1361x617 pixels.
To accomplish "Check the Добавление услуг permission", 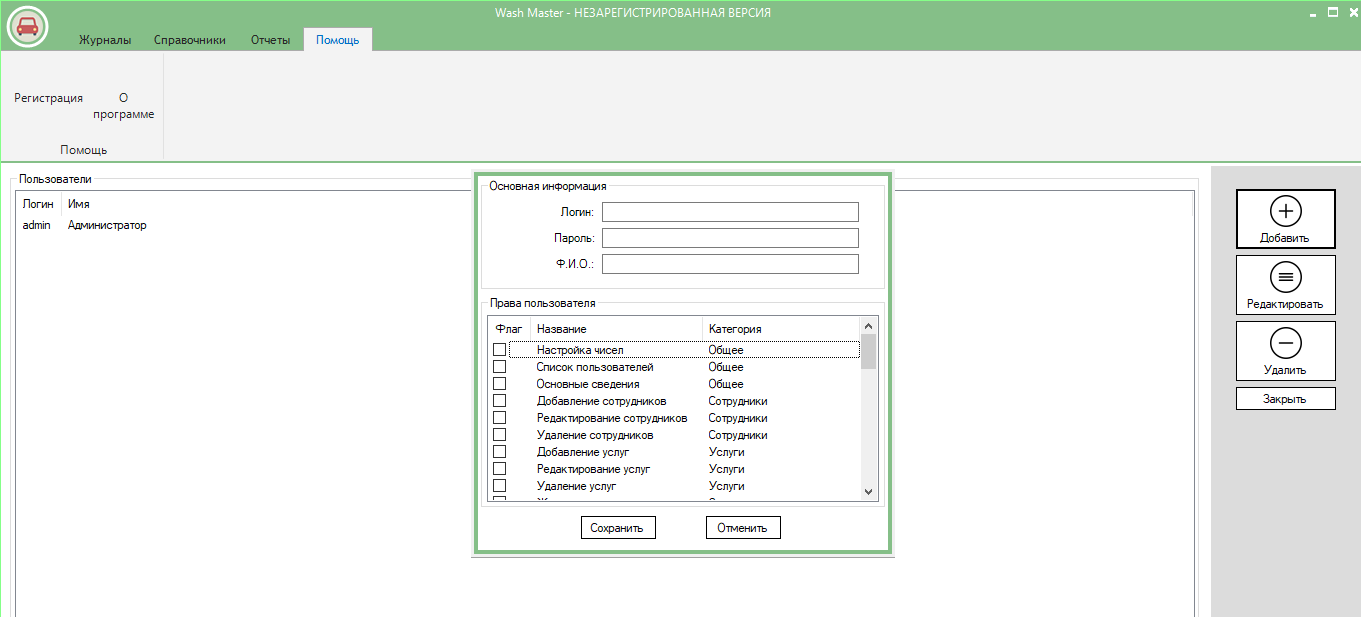I will pyautogui.click(x=499, y=452).
